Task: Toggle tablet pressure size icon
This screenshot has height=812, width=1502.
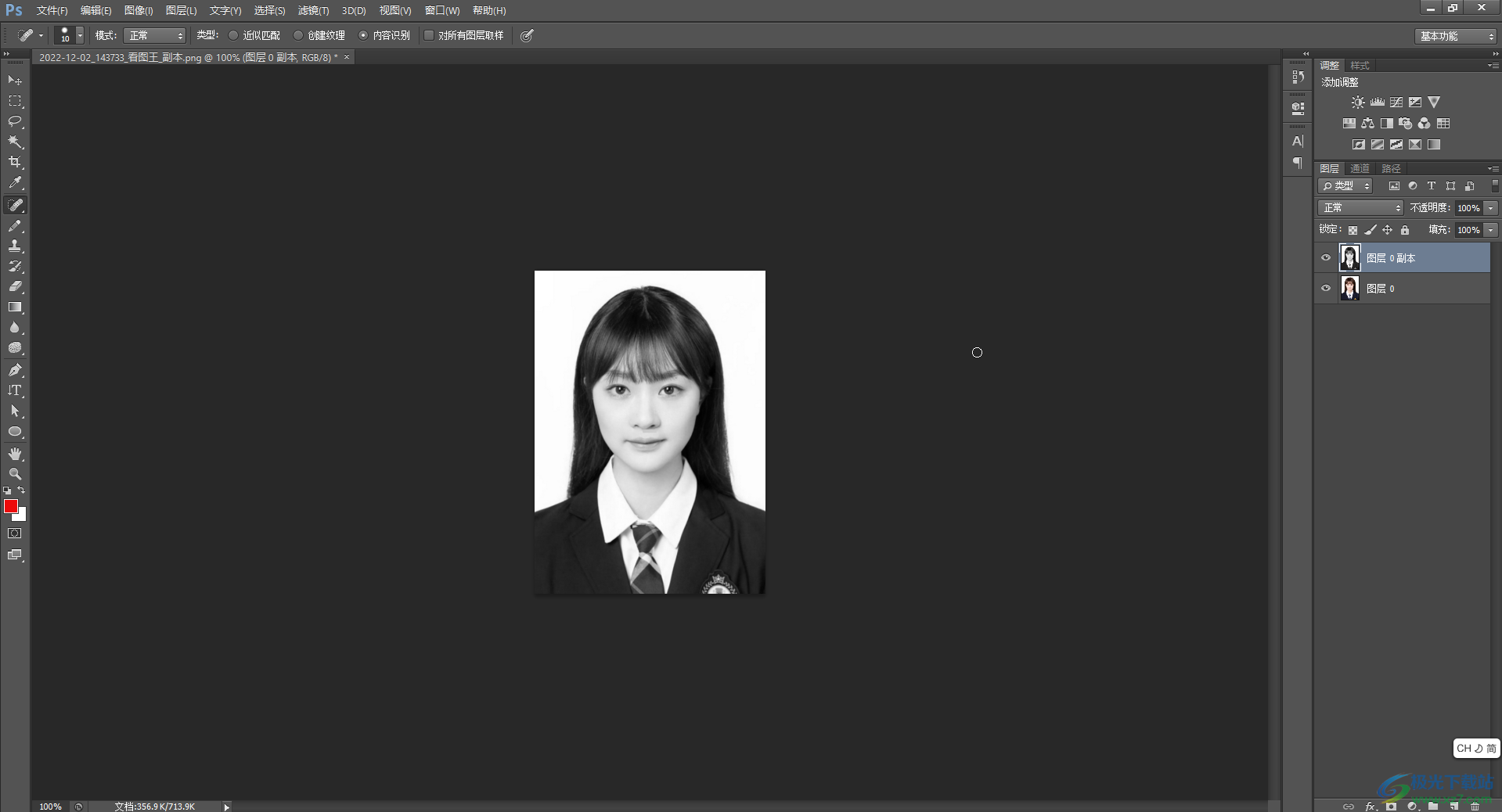Action: point(528,35)
